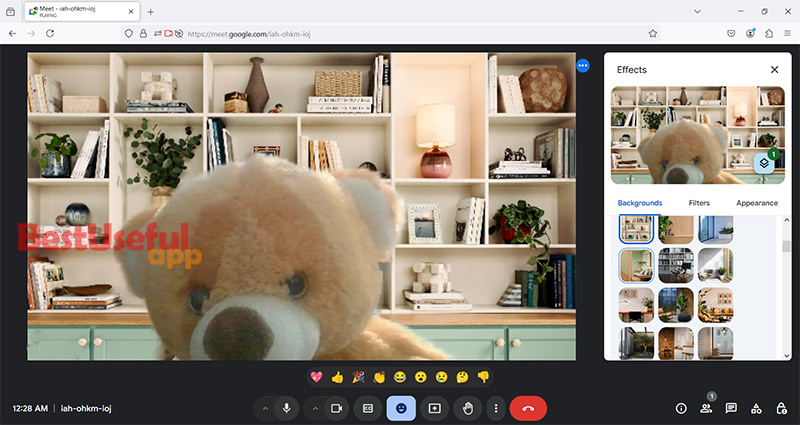
Task: Save page to Pocket
Action: coord(731,33)
